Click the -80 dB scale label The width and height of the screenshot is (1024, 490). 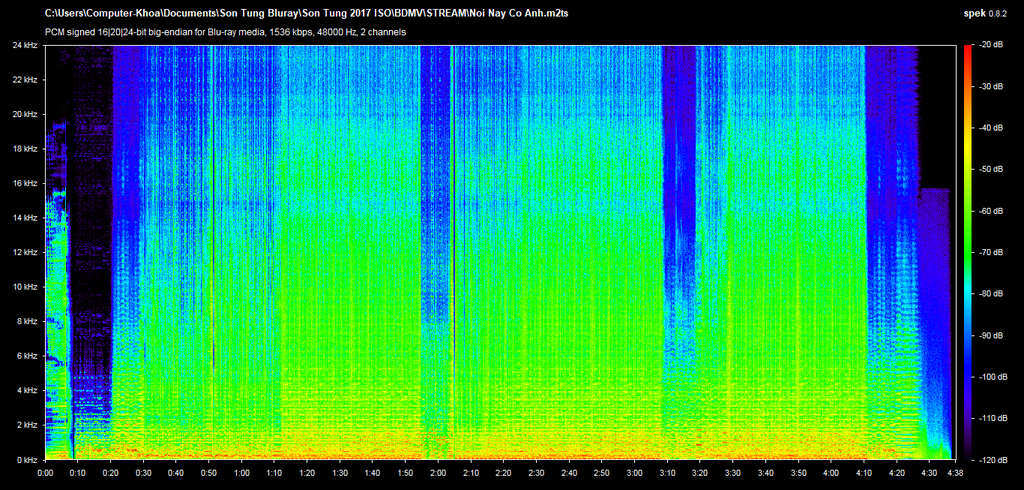point(990,294)
